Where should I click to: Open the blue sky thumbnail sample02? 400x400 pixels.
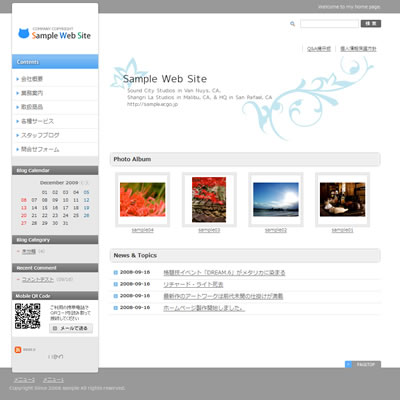(276, 199)
